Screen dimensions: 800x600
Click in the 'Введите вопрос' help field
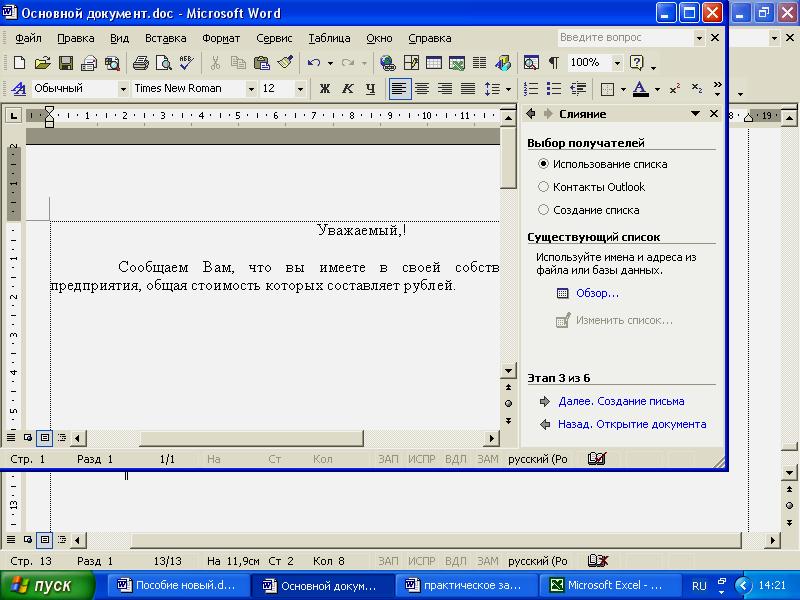(x=626, y=37)
